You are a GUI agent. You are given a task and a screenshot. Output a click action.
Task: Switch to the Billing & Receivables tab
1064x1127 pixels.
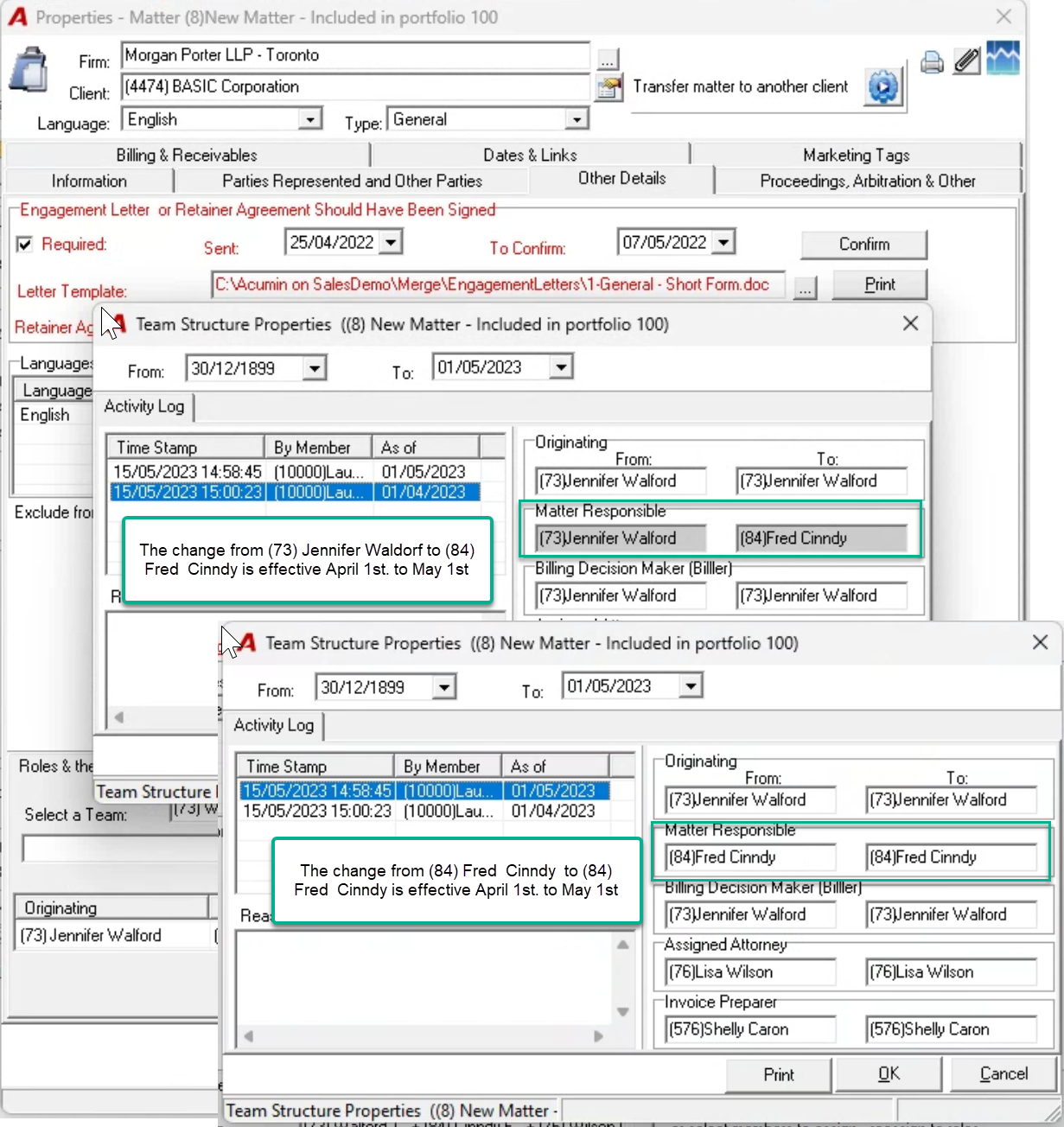tap(187, 156)
